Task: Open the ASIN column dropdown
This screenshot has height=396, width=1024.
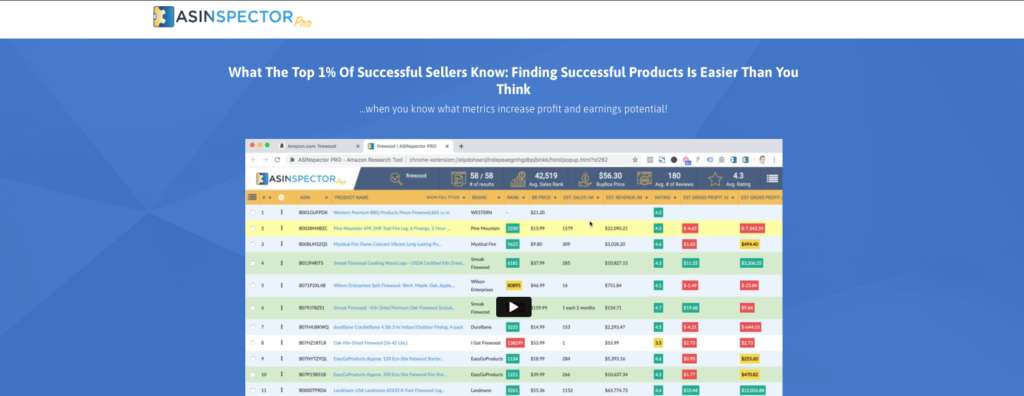Action: point(327,197)
